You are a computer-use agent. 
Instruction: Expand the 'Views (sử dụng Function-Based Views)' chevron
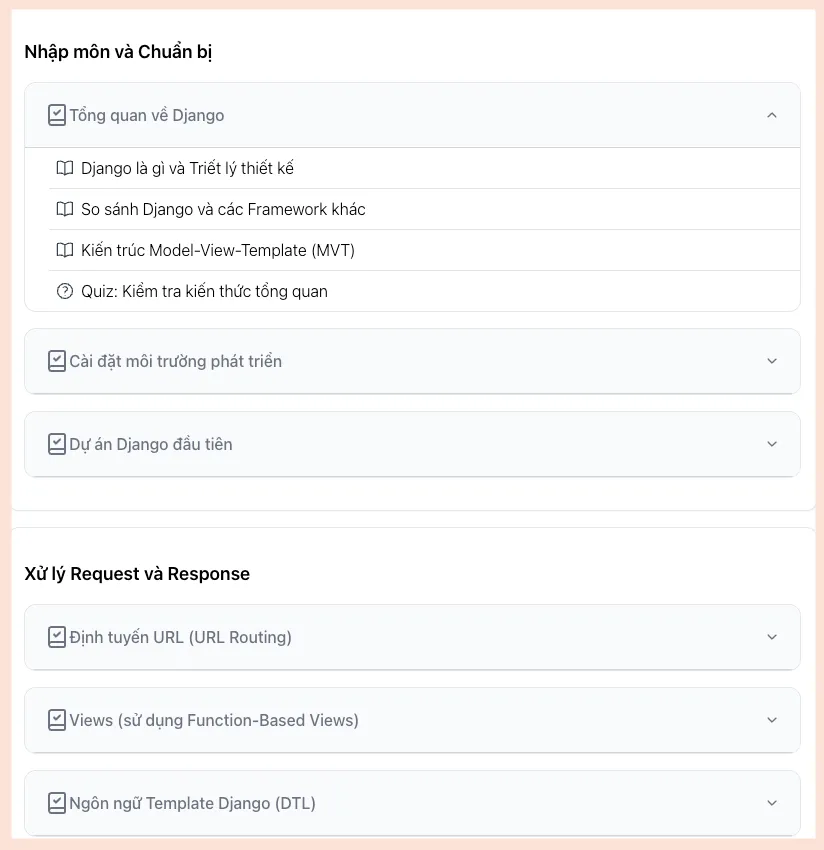pyautogui.click(x=771, y=720)
